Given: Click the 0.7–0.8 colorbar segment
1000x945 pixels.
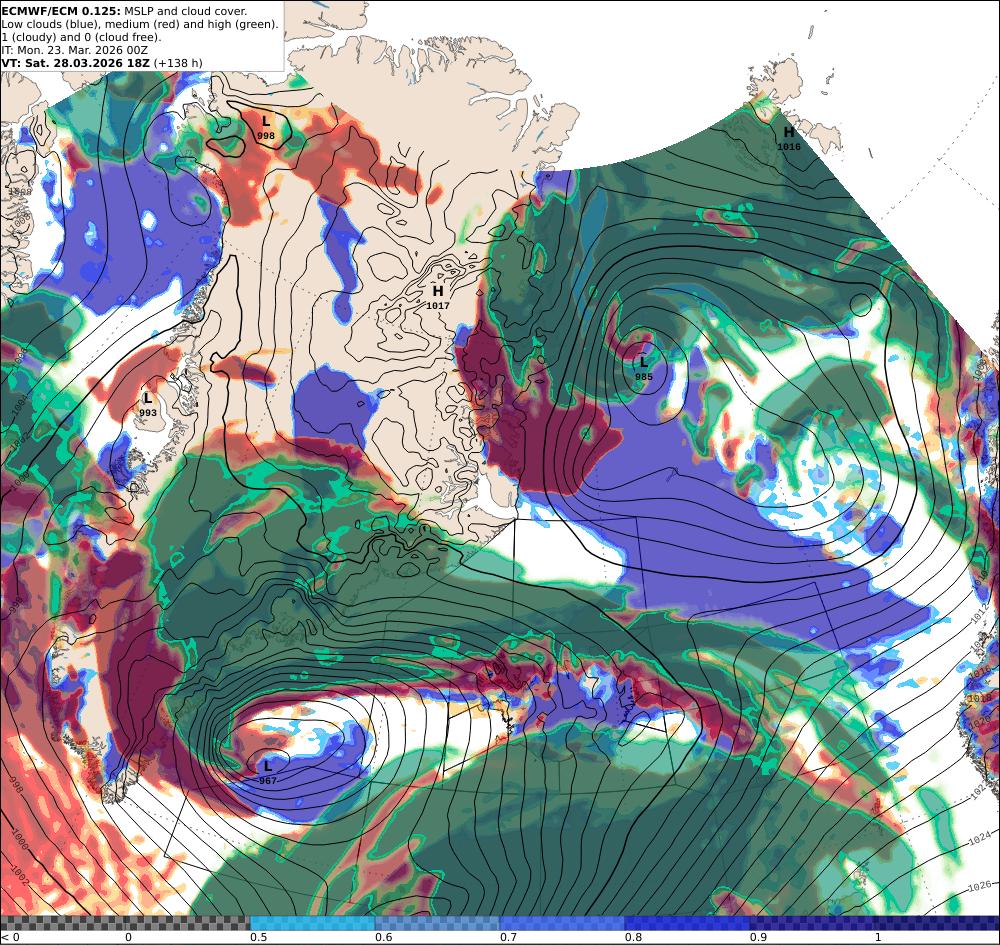Looking at the screenshot, I should (x=562, y=923).
